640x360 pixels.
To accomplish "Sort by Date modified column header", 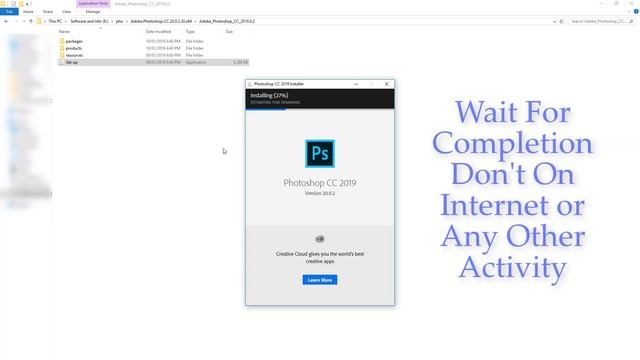I will tap(158, 31).
